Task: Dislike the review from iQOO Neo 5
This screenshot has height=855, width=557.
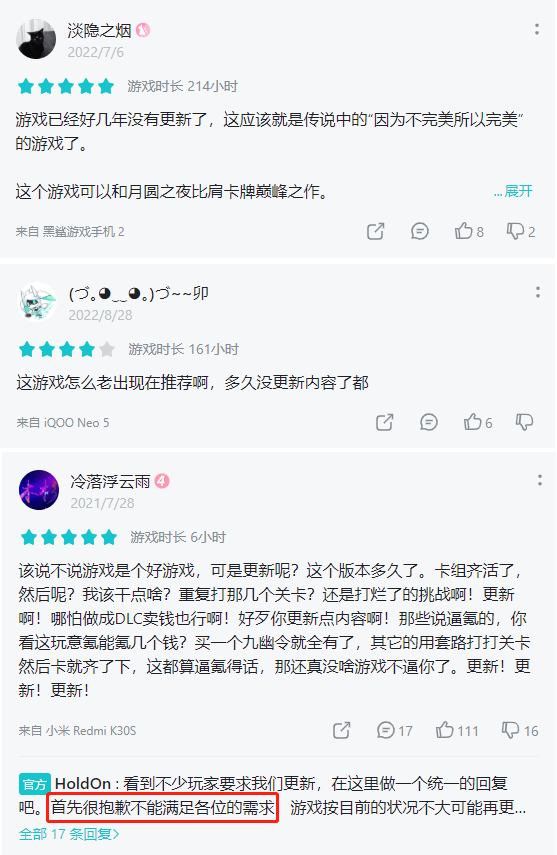Action: pyautogui.click(x=524, y=422)
